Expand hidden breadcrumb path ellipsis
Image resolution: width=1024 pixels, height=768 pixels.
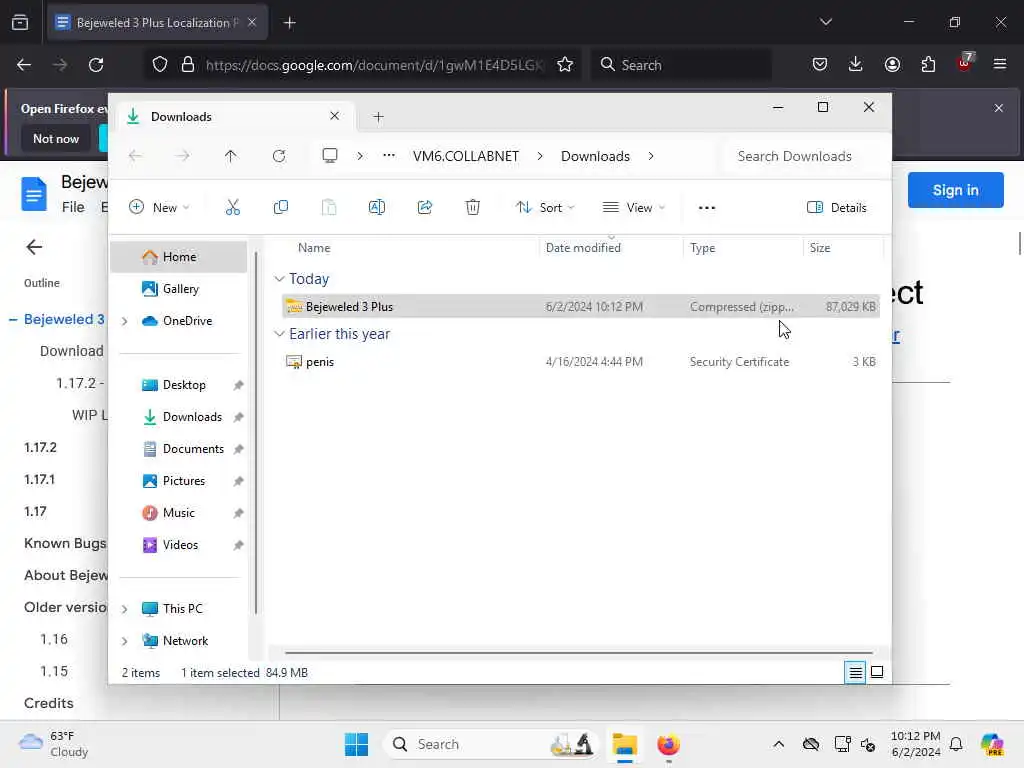pyautogui.click(x=389, y=156)
